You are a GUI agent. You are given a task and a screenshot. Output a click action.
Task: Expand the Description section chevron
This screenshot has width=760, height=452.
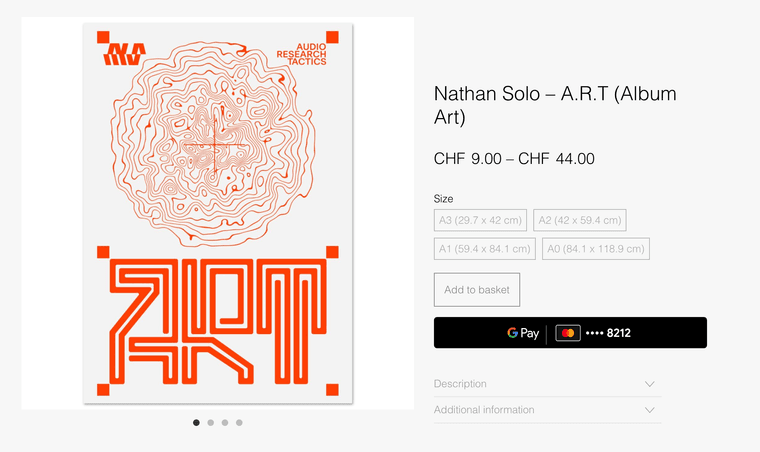[650, 384]
